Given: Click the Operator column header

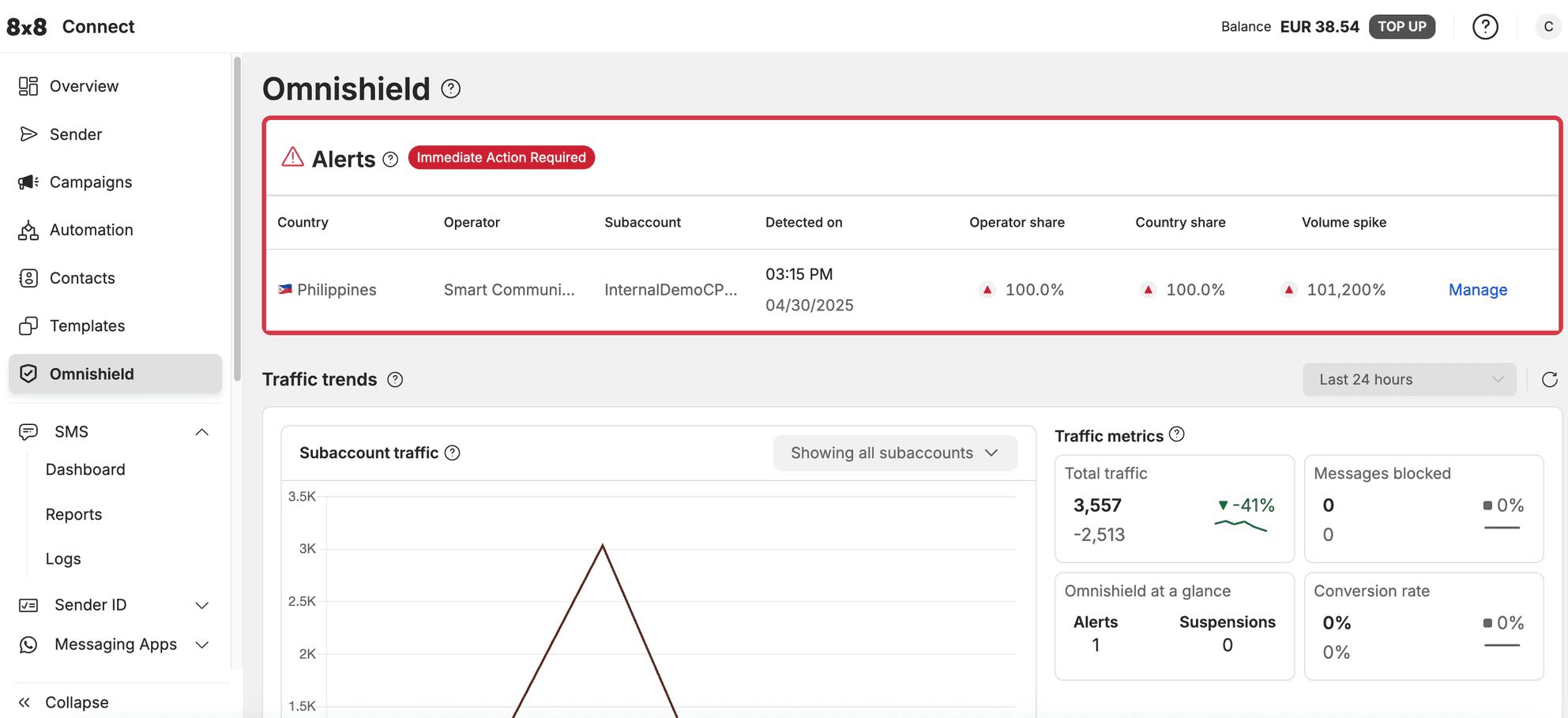Looking at the screenshot, I should pyautogui.click(x=472, y=223).
